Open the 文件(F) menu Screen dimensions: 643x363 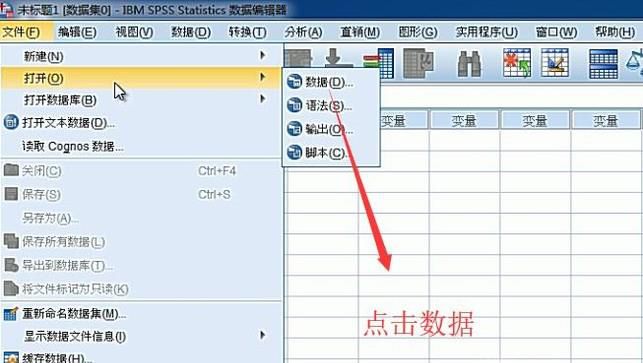[21, 32]
